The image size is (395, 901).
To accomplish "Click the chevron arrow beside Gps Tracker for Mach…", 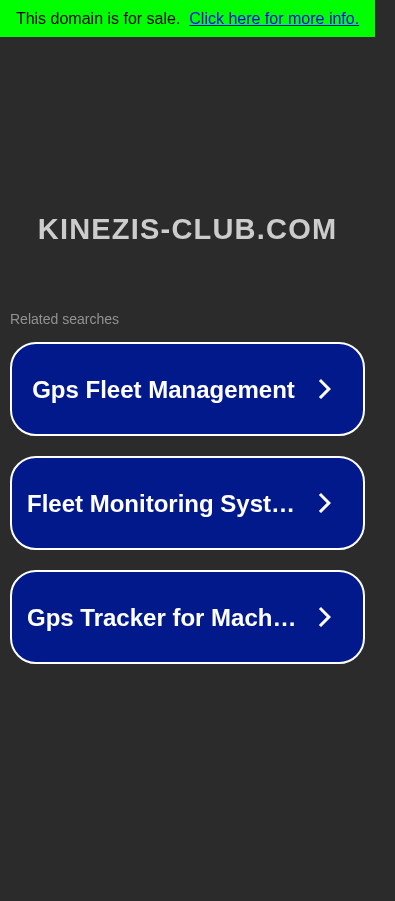I will (x=325, y=617).
